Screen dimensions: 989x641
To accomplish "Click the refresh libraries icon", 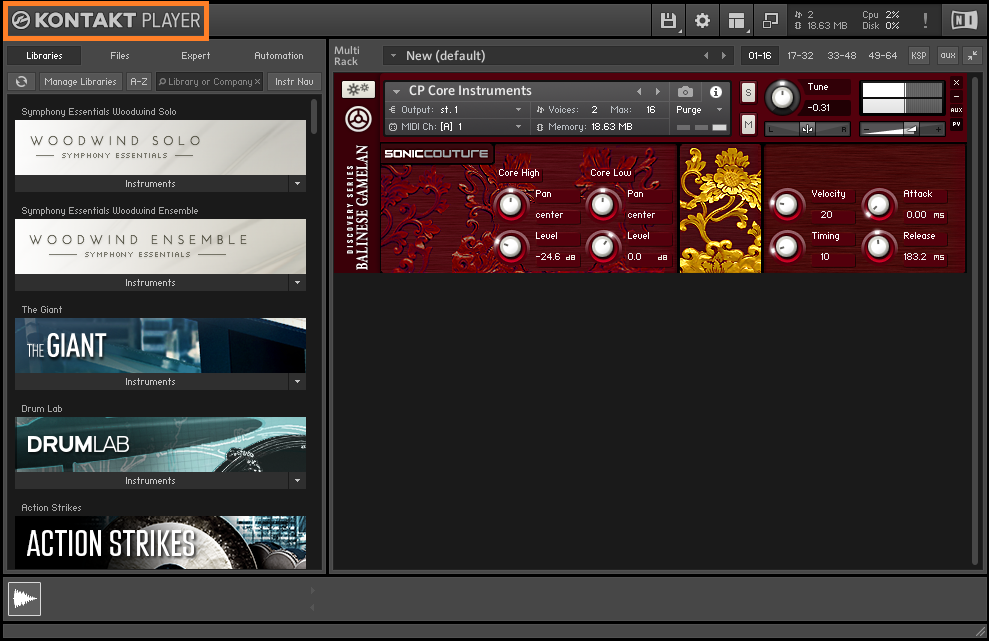I will point(21,81).
